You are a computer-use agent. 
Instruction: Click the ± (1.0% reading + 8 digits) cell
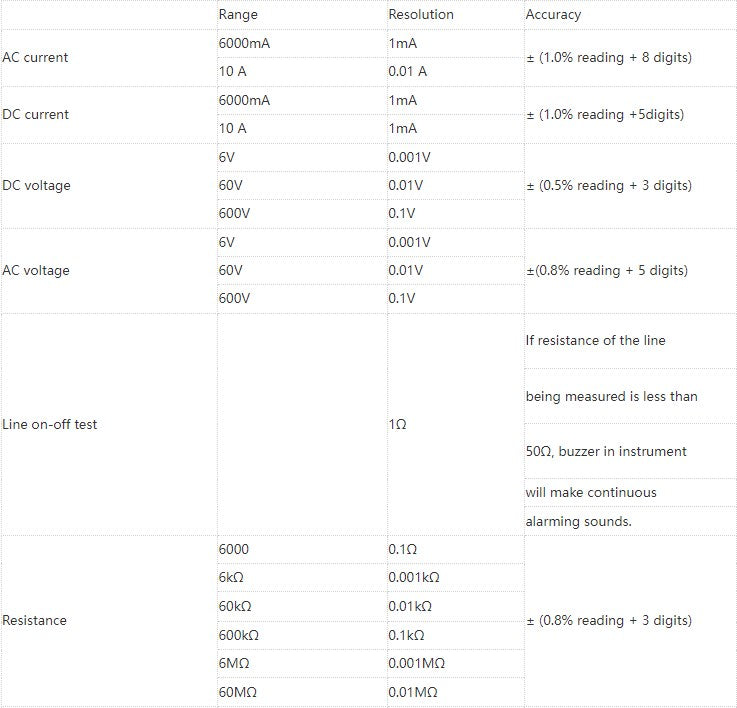[609, 57]
